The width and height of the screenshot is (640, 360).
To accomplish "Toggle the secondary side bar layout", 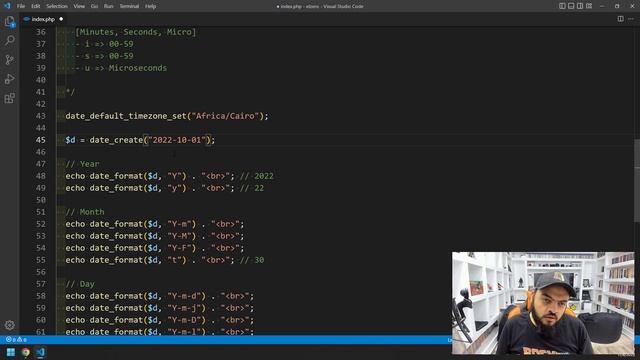I will [580, 6].
